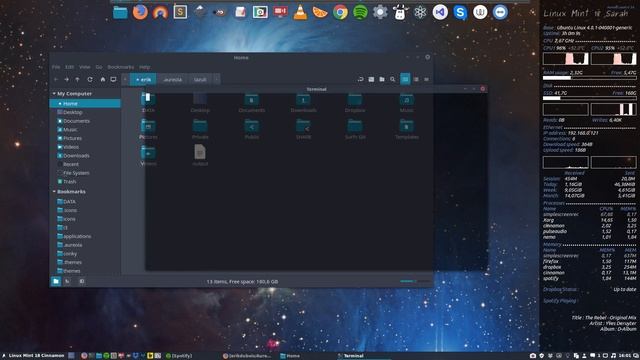This screenshot has height=360, width=640.
Task: Launch Visual Studio Code from the dock
Action: pyautogui.click(x=440, y=12)
